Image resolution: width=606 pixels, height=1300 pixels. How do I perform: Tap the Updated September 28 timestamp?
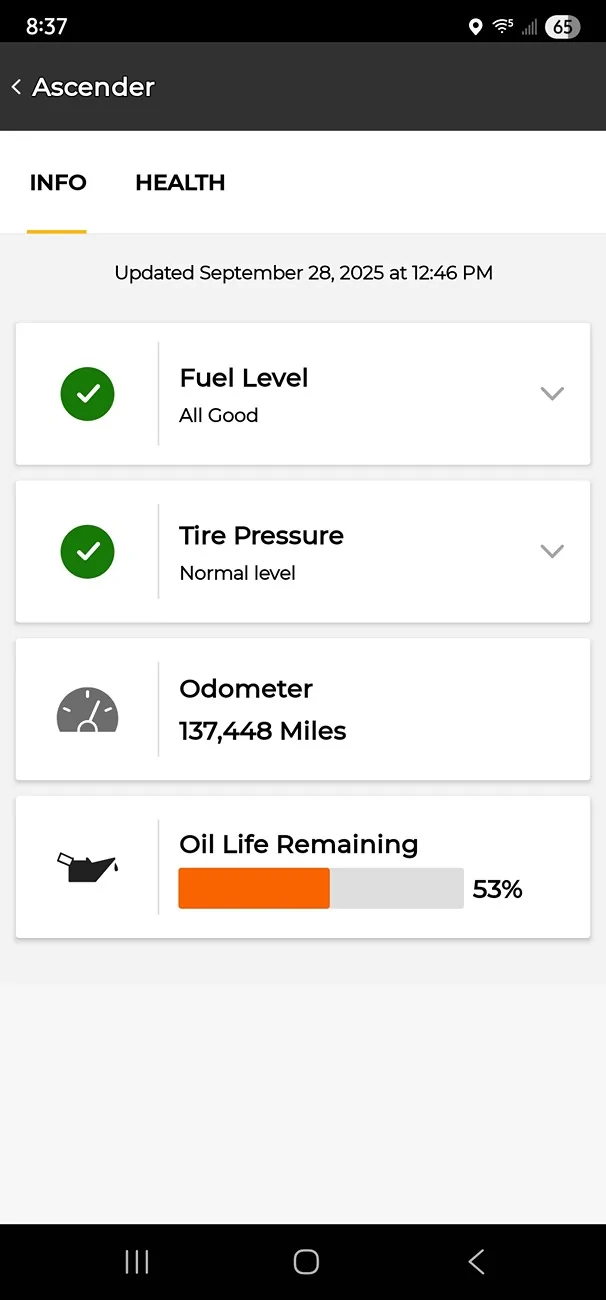point(303,273)
